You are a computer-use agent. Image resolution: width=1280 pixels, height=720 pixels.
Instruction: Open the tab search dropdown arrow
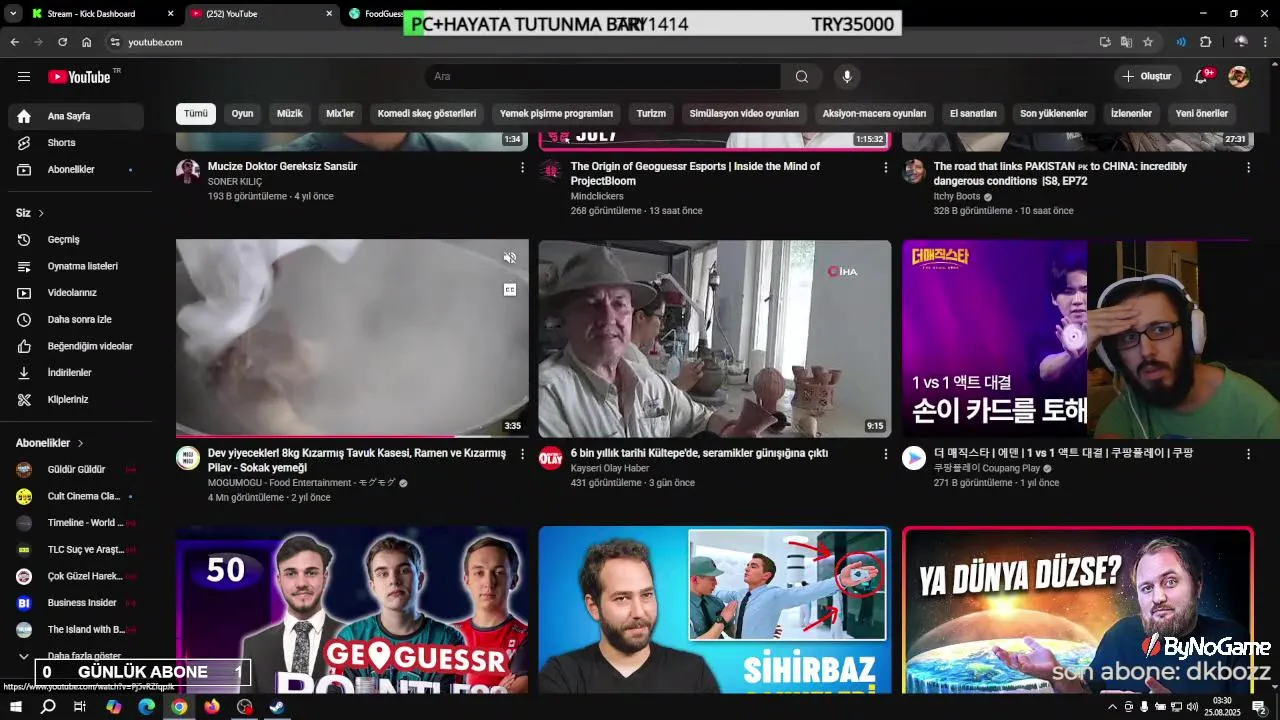[x=13, y=14]
